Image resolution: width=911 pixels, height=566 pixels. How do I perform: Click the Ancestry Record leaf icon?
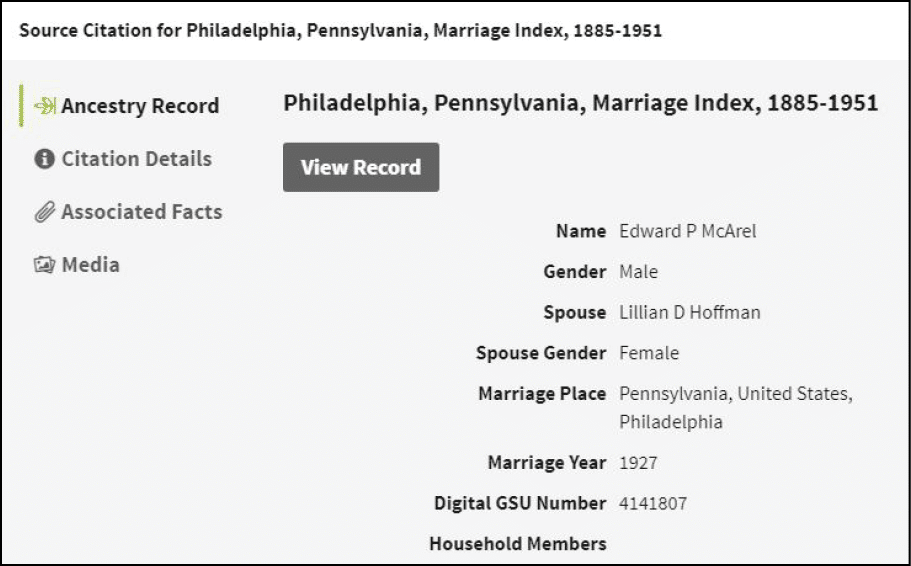pyautogui.click(x=45, y=106)
